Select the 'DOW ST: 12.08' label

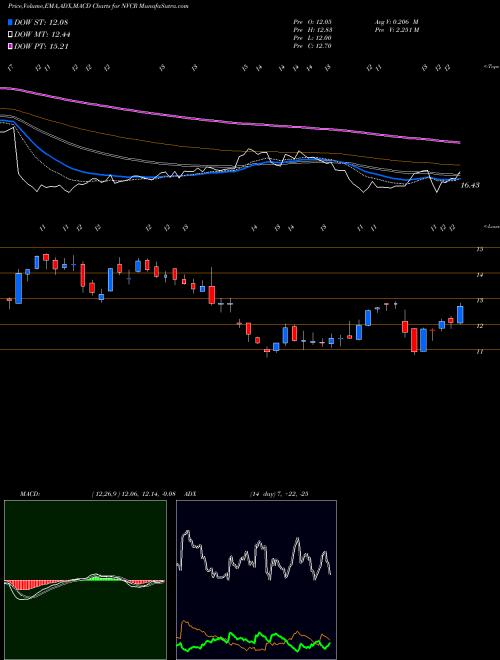(41, 22)
